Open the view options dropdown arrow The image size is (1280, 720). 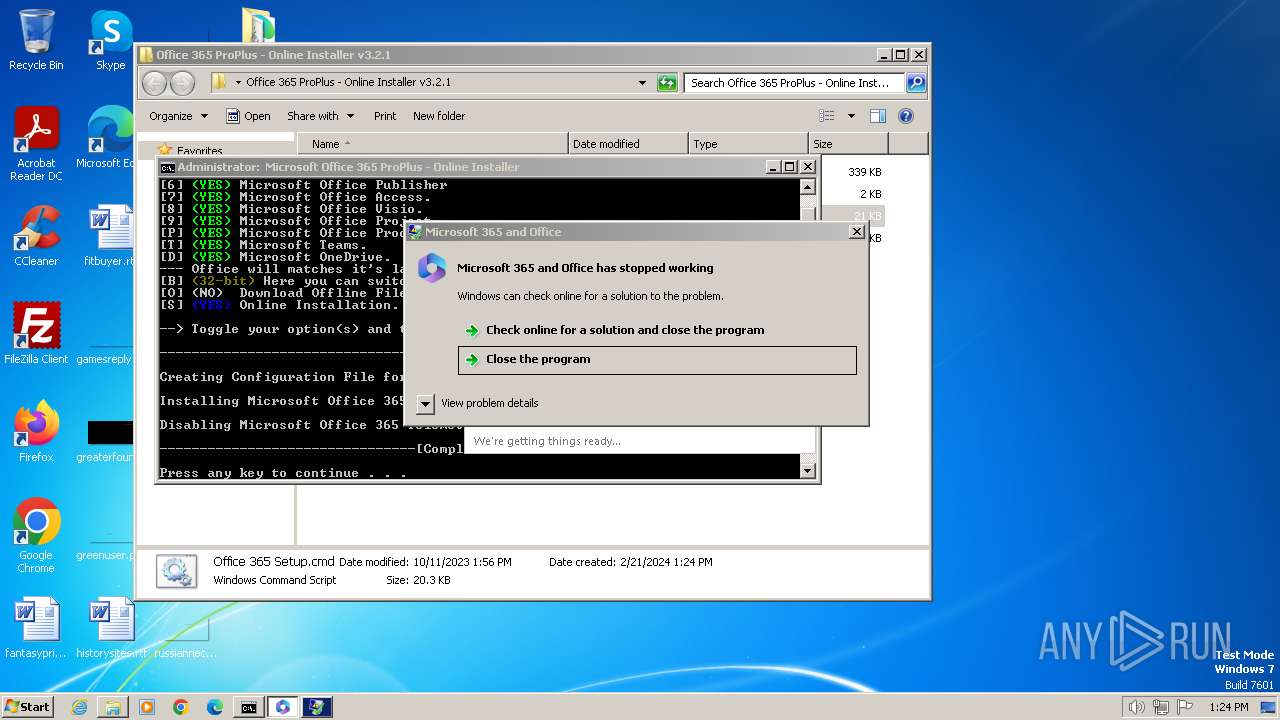[851, 116]
